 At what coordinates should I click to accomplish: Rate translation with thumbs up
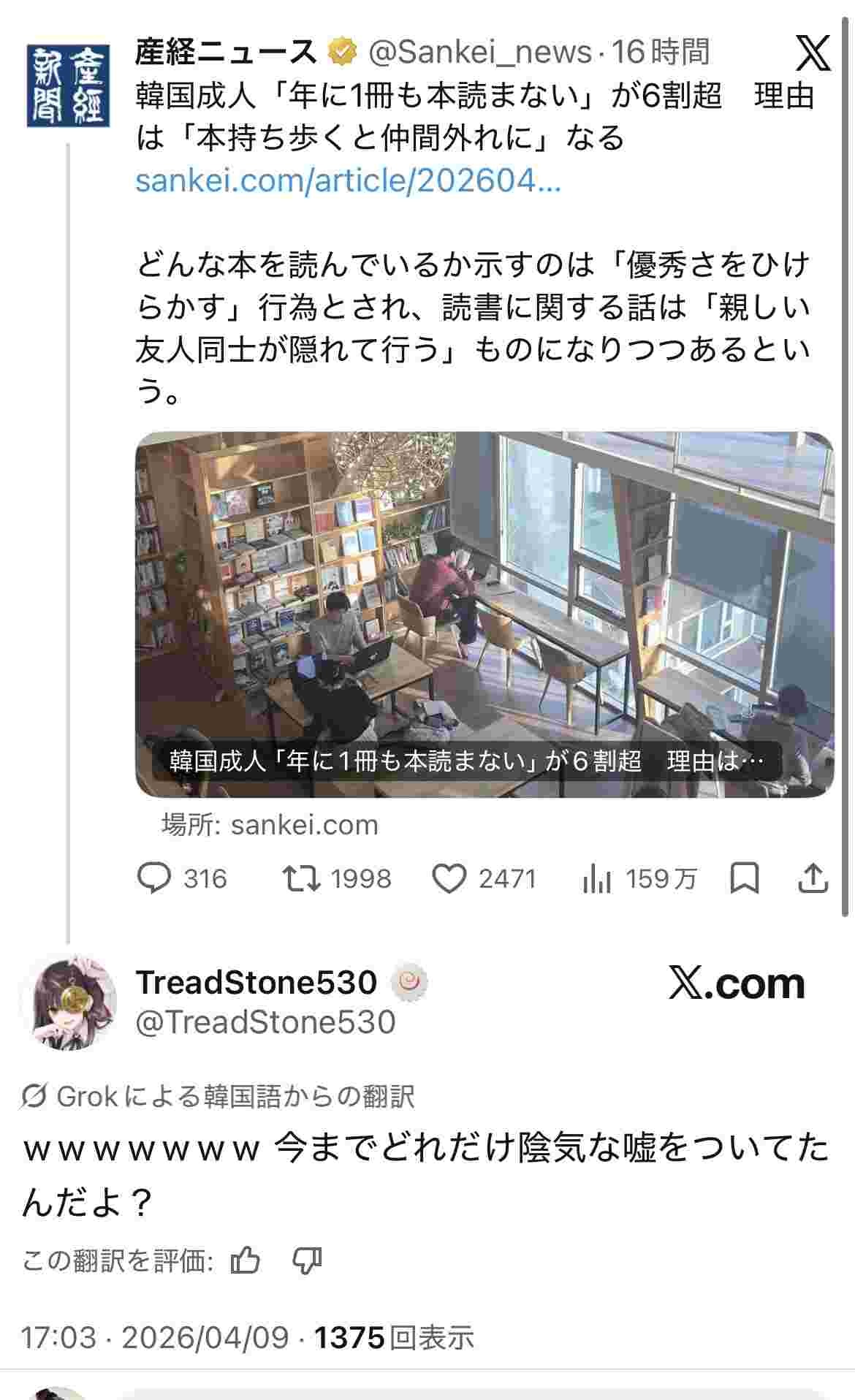[x=245, y=1260]
